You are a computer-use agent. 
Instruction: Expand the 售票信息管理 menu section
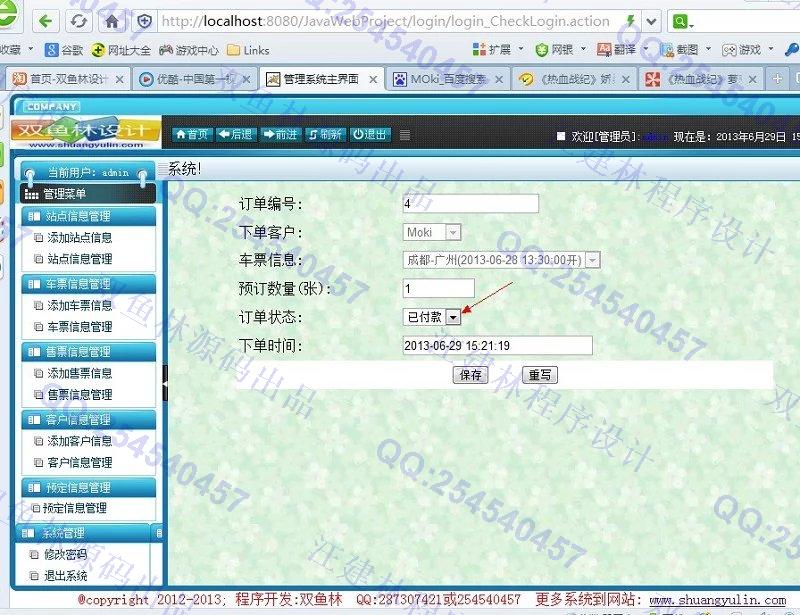click(x=89, y=352)
